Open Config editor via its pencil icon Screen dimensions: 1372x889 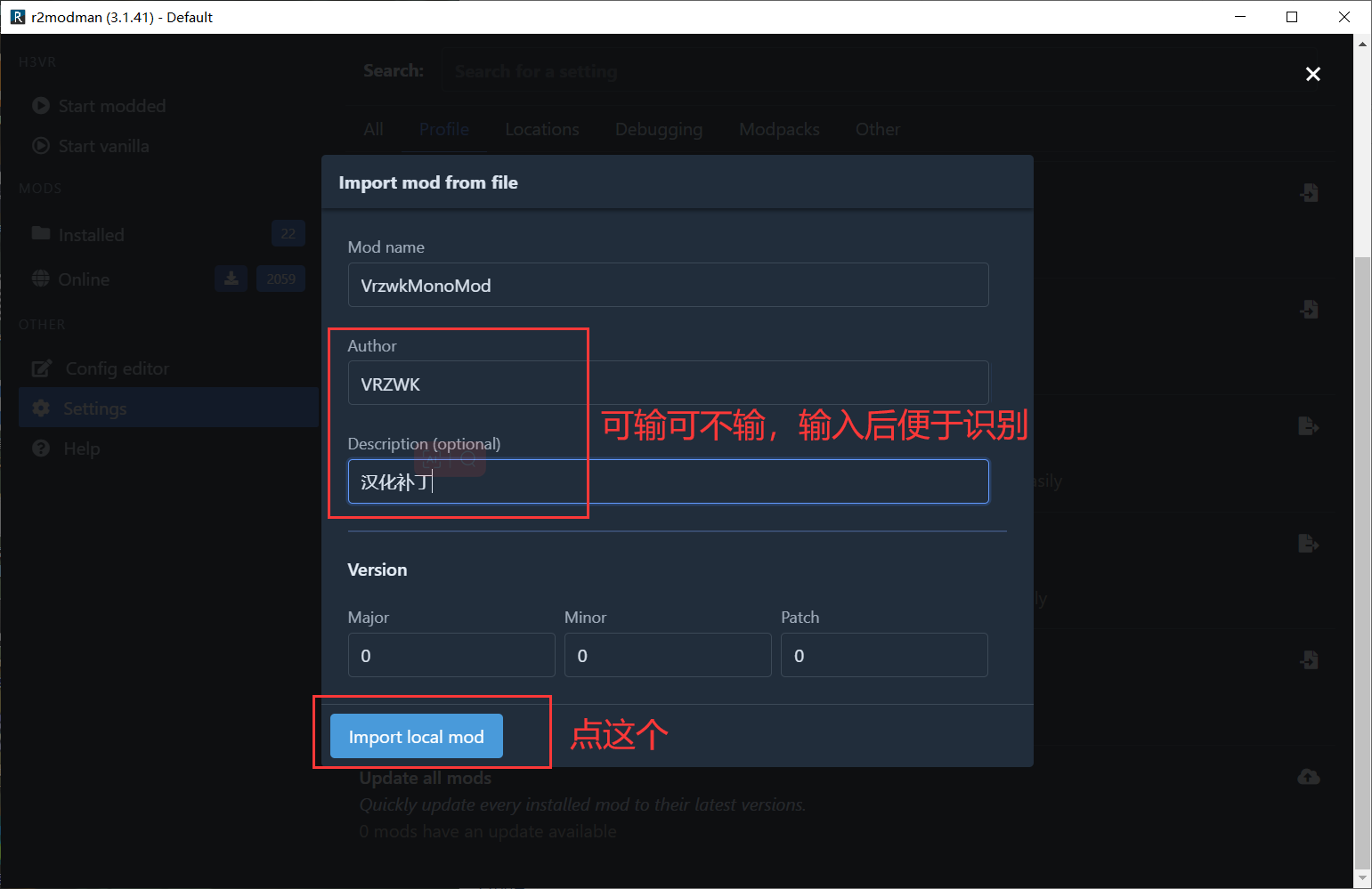click(41, 368)
